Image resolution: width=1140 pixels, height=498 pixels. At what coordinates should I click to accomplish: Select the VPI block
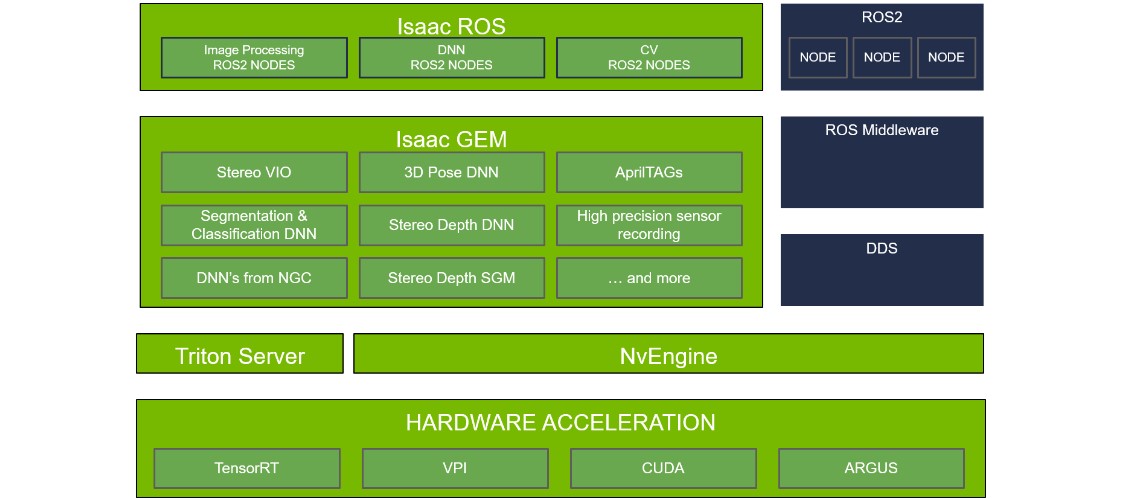tap(455, 468)
